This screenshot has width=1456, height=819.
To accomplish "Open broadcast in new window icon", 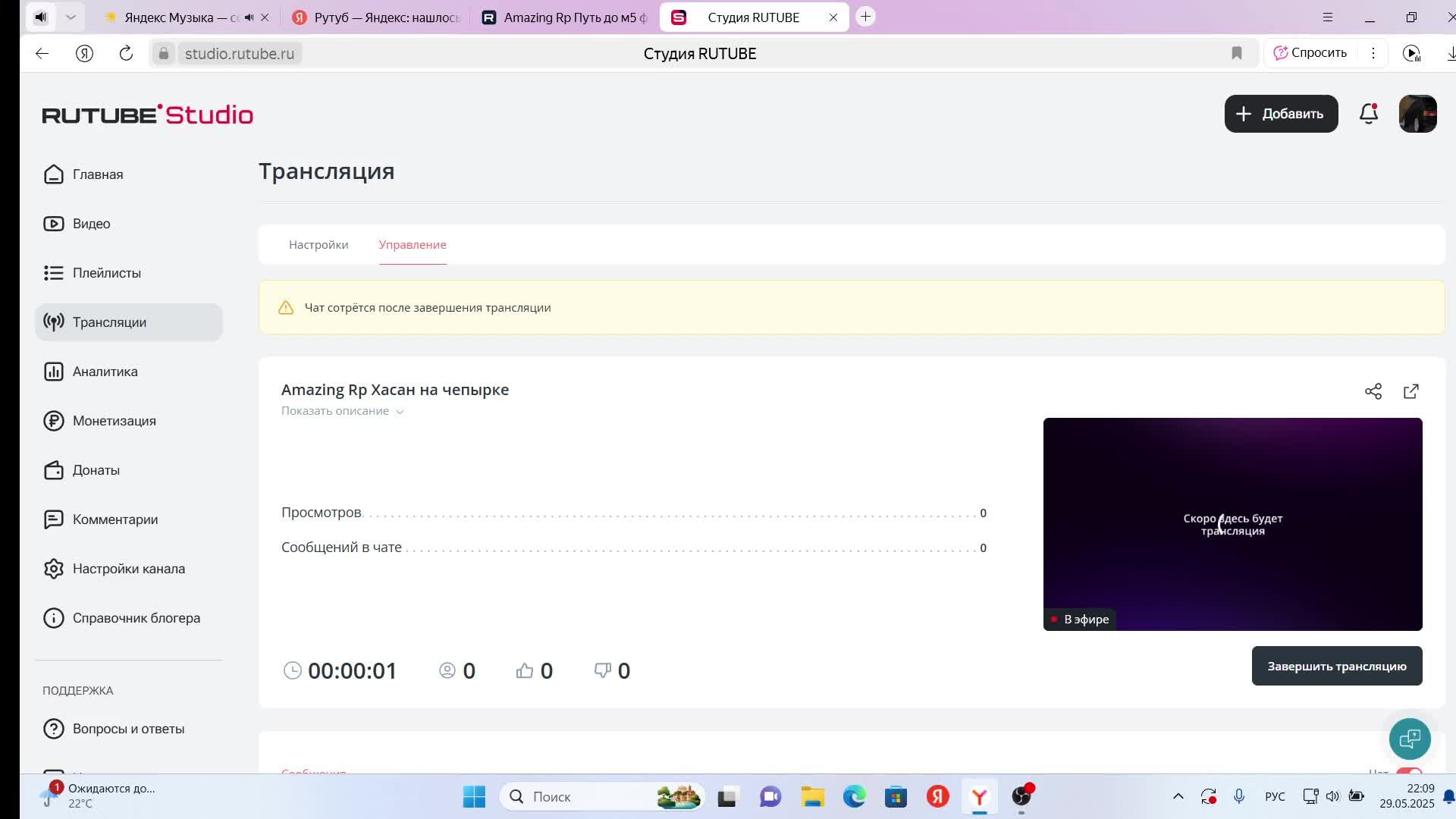I will [1411, 391].
